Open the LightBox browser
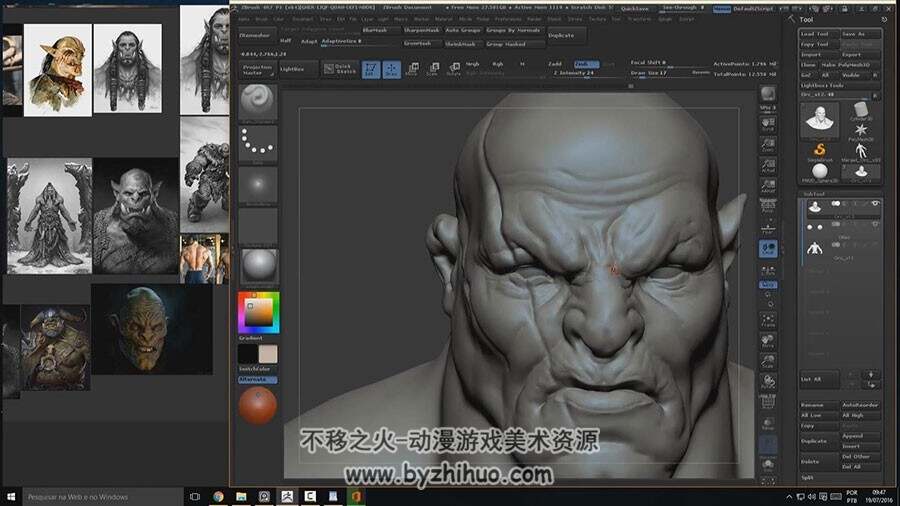Viewport: 900px width, 506px height. click(298, 69)
